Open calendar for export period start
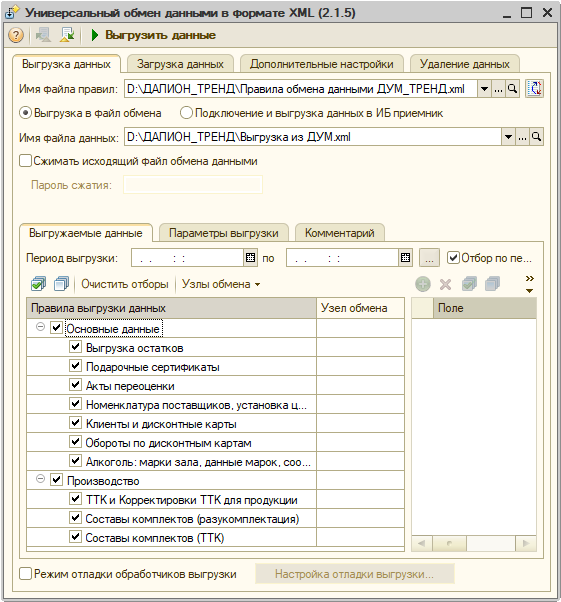The image size is (561, 602). (250, 258)
